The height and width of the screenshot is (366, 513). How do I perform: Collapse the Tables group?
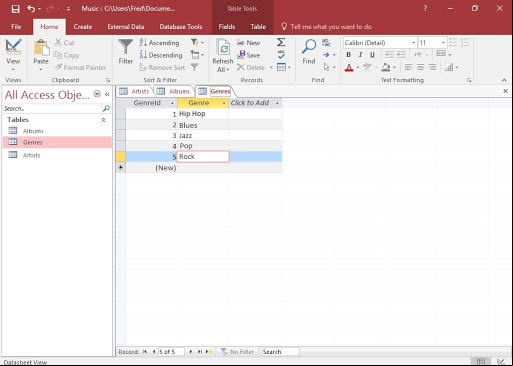[103, 120]
